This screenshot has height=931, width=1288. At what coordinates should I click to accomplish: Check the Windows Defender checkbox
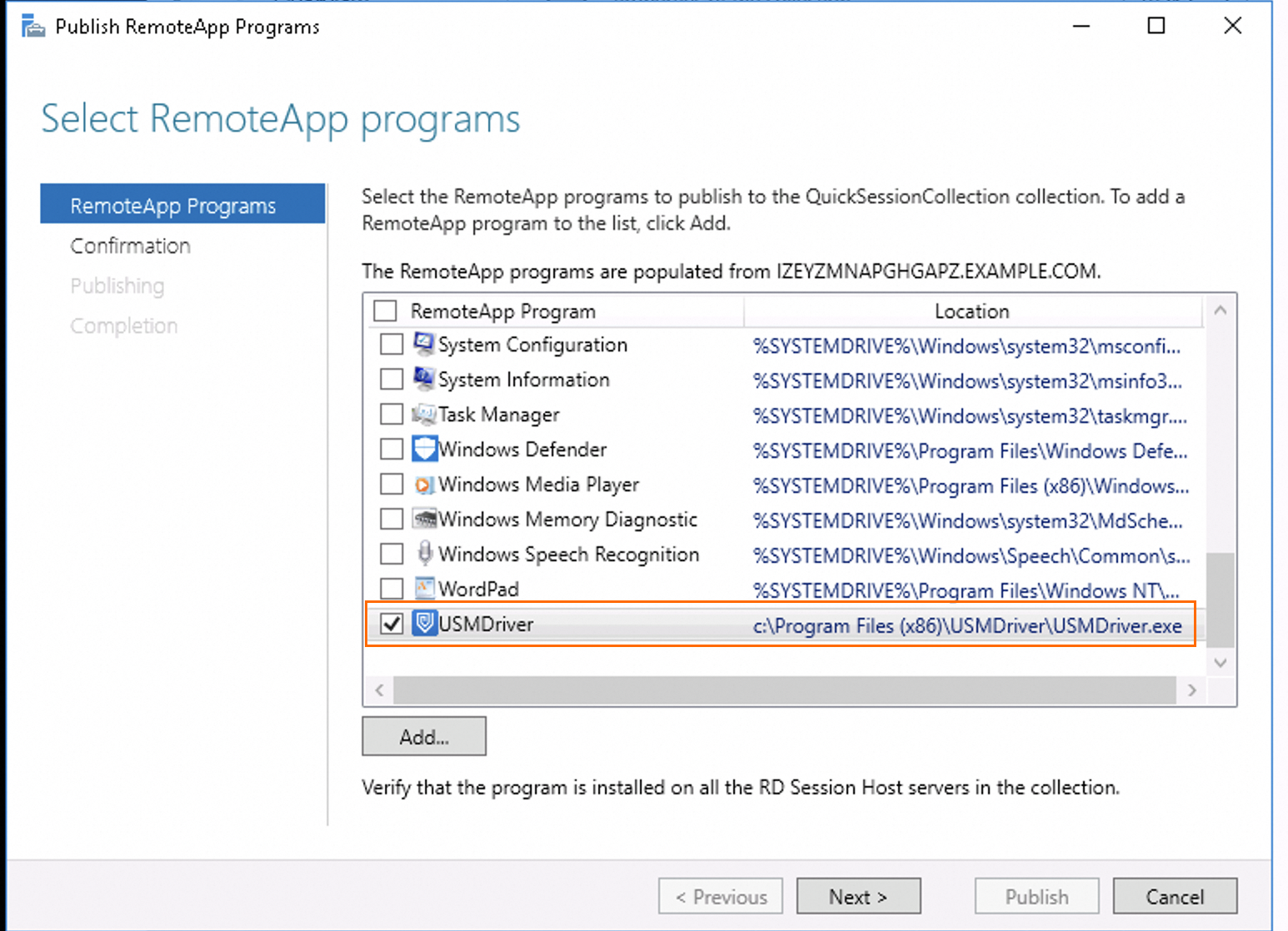[x=392, y=449]
